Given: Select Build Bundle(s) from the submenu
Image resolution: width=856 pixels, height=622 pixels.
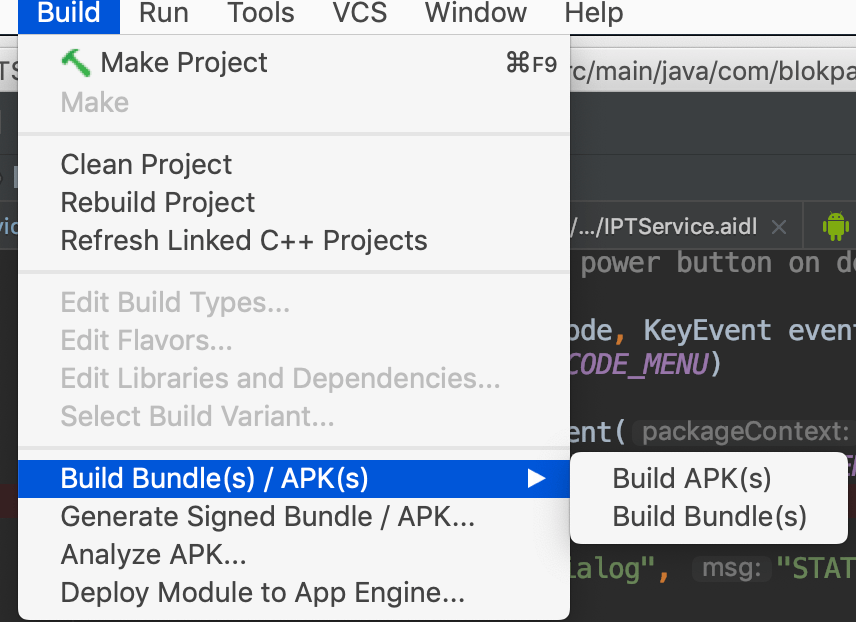Looking at the screenshot, I should click(709, 516).
